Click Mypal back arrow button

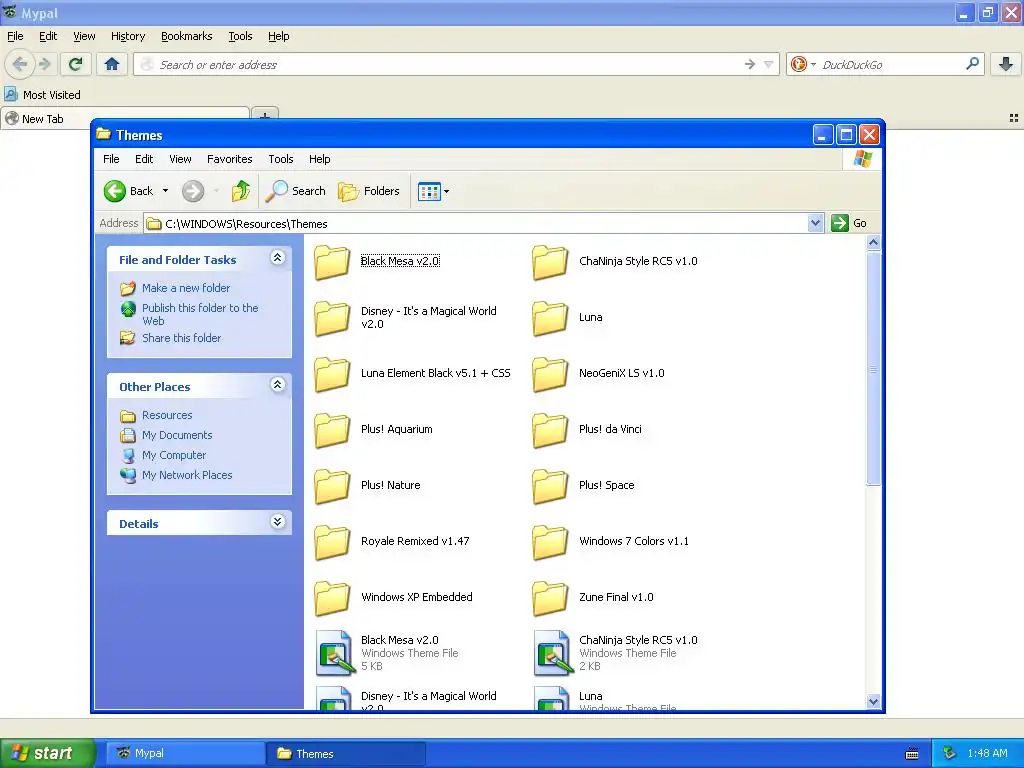[19, 64]
